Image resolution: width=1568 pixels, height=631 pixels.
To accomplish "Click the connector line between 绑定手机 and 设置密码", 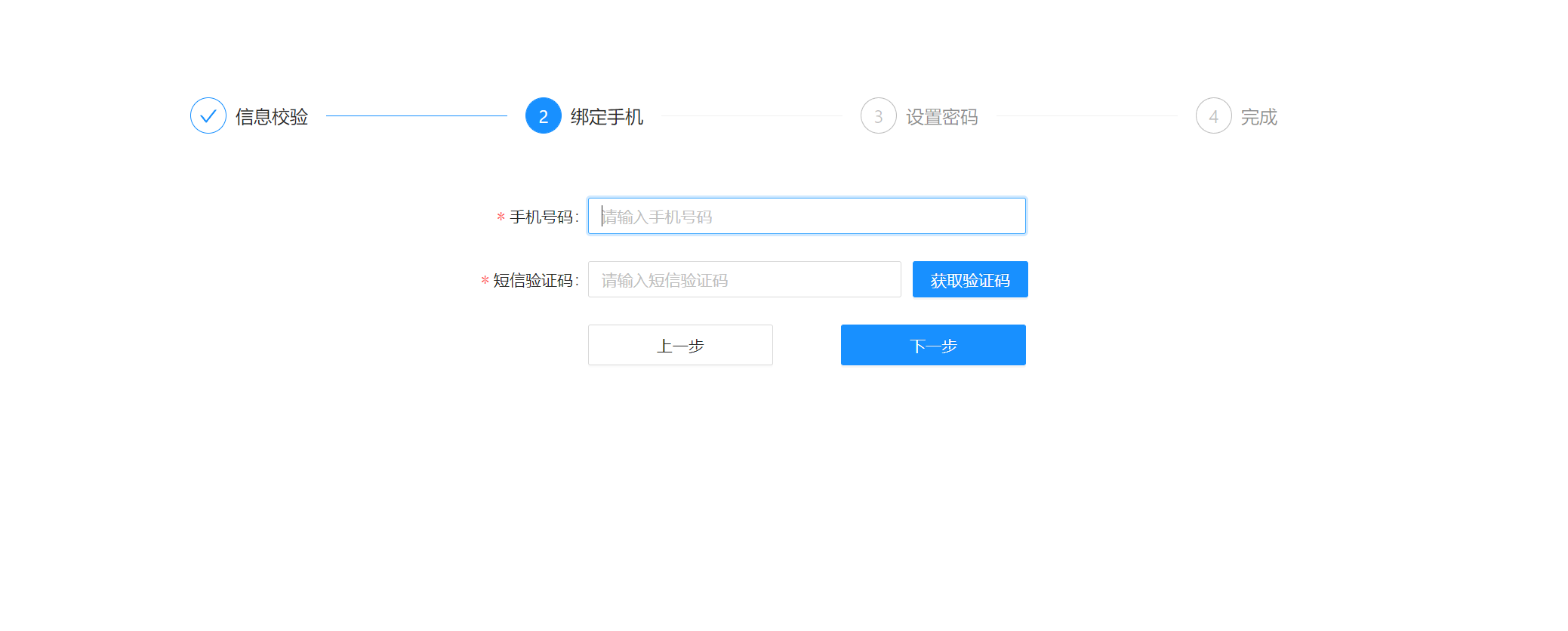I will (x=752, y=115).
